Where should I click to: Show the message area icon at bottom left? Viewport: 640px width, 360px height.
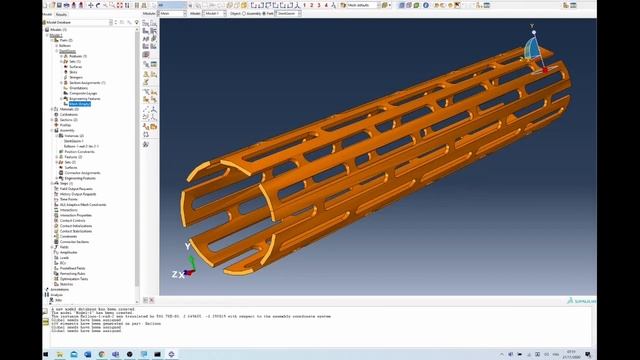(x=45, y=311)
